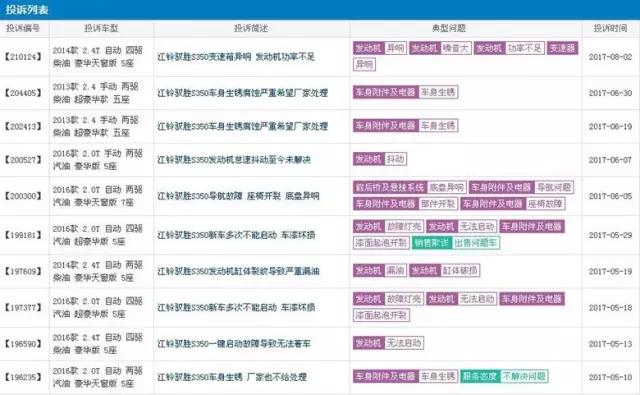Click the 变速器 issue tag
The height and width of the screenshot is (395, 640).
pyautogui.click(x=562, y=48)
